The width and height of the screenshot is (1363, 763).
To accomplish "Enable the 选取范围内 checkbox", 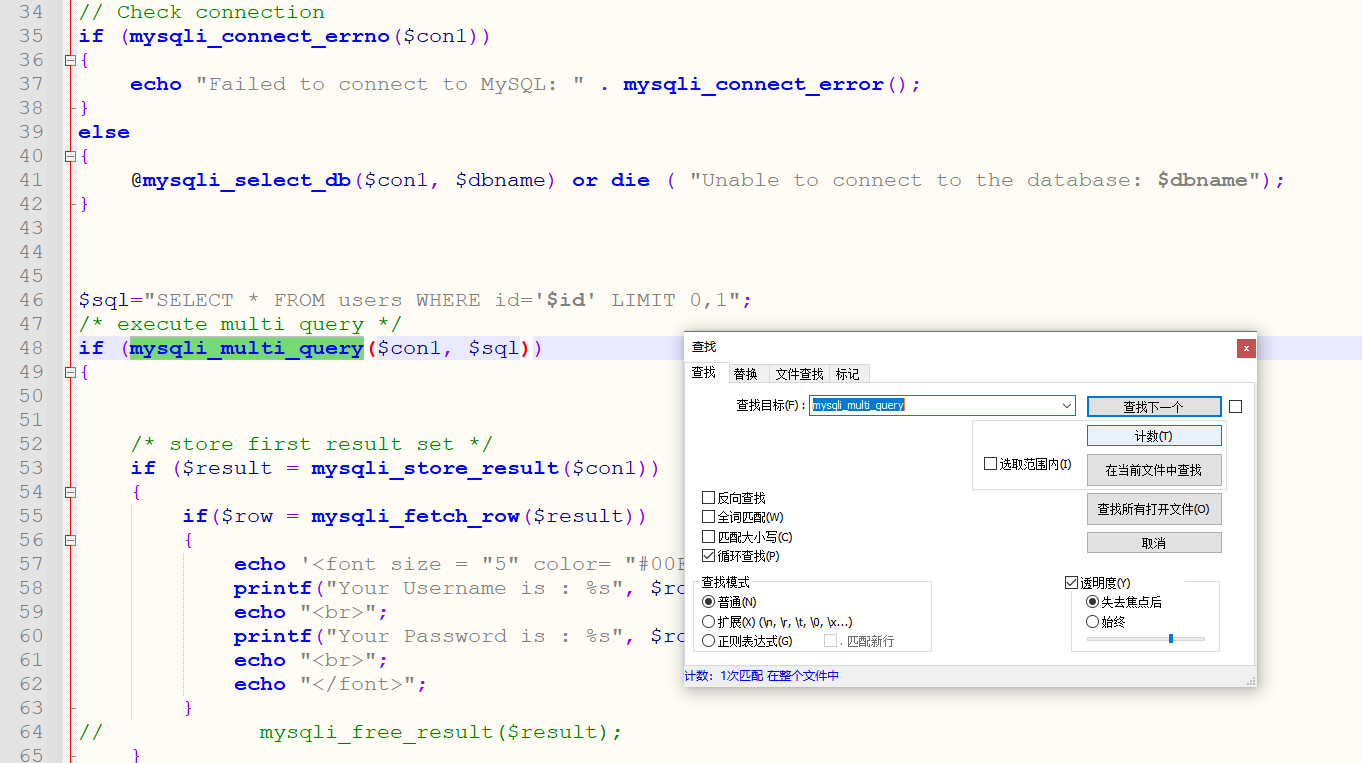I will pos(990,464).
